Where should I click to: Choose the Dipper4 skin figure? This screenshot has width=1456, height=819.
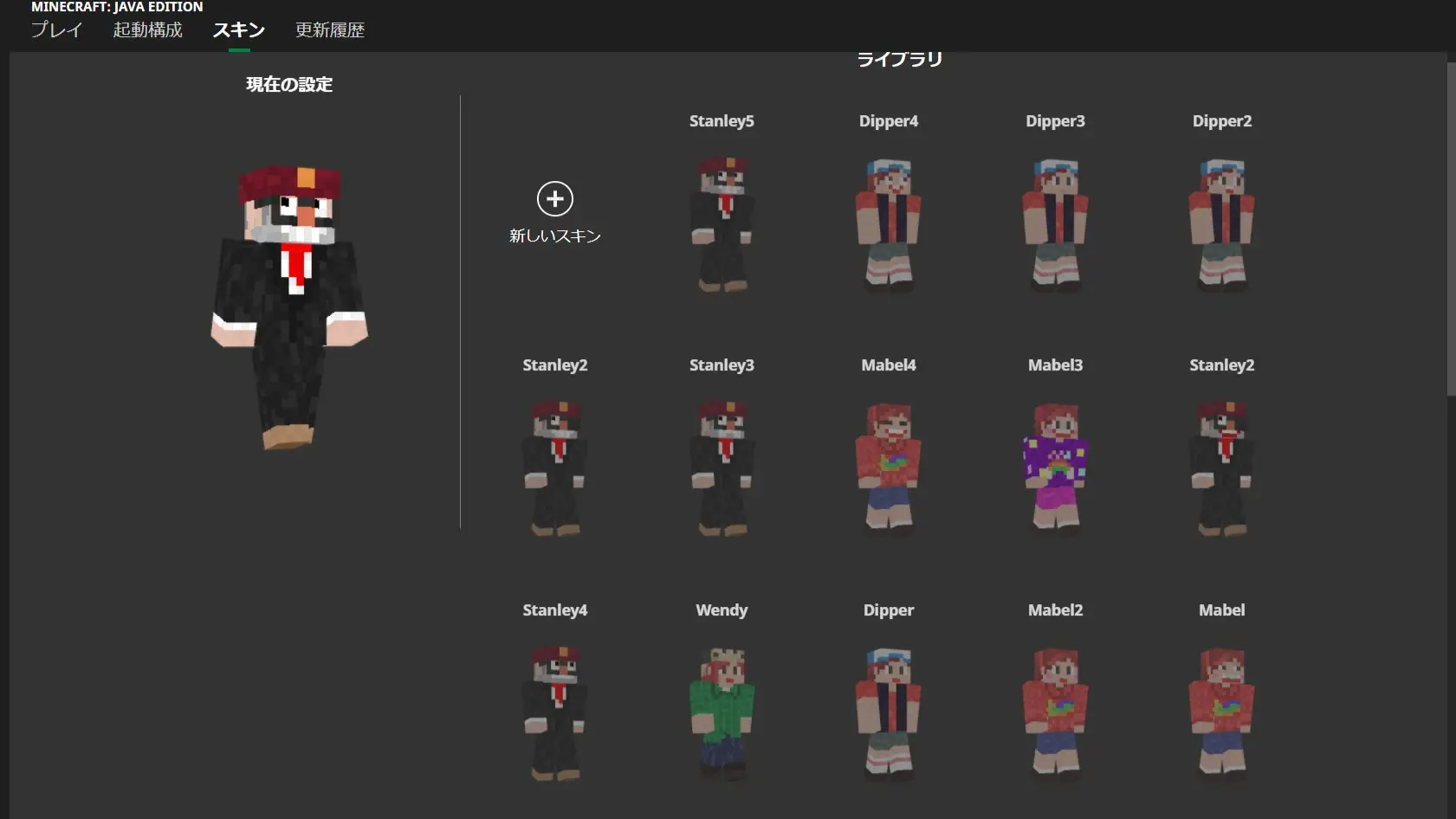(x=888, y=224)
